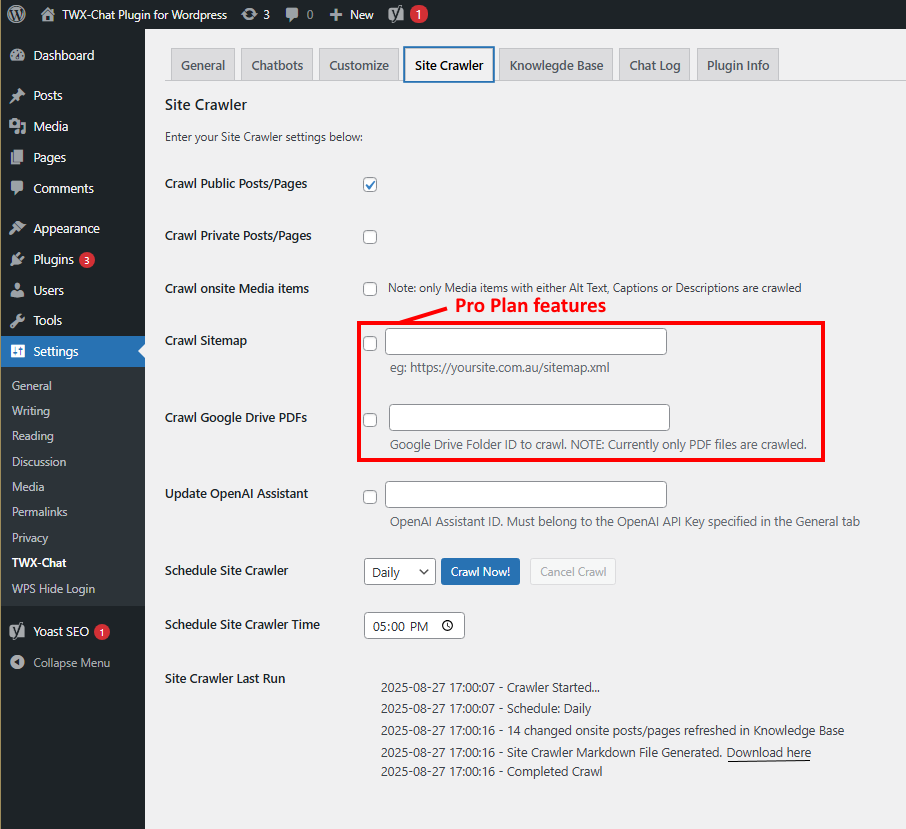Click the Download here link
The width and height of the screenshot is (906, 829).
pyautogui.click(x=768, y=752)
